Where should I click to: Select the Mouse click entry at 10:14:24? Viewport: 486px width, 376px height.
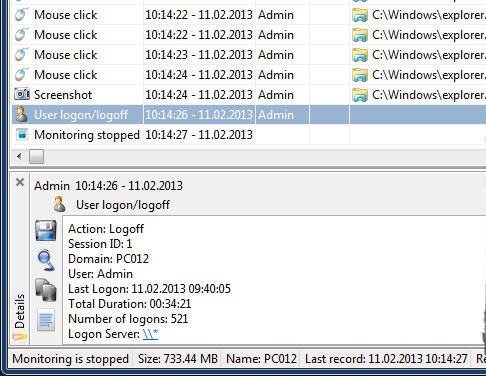[248, 75]
